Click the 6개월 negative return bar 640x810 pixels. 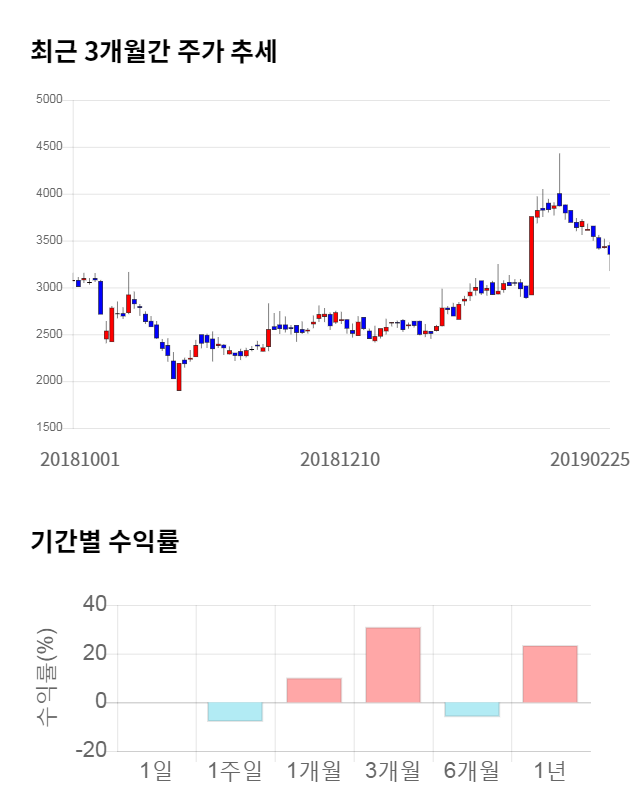point(472,709)
